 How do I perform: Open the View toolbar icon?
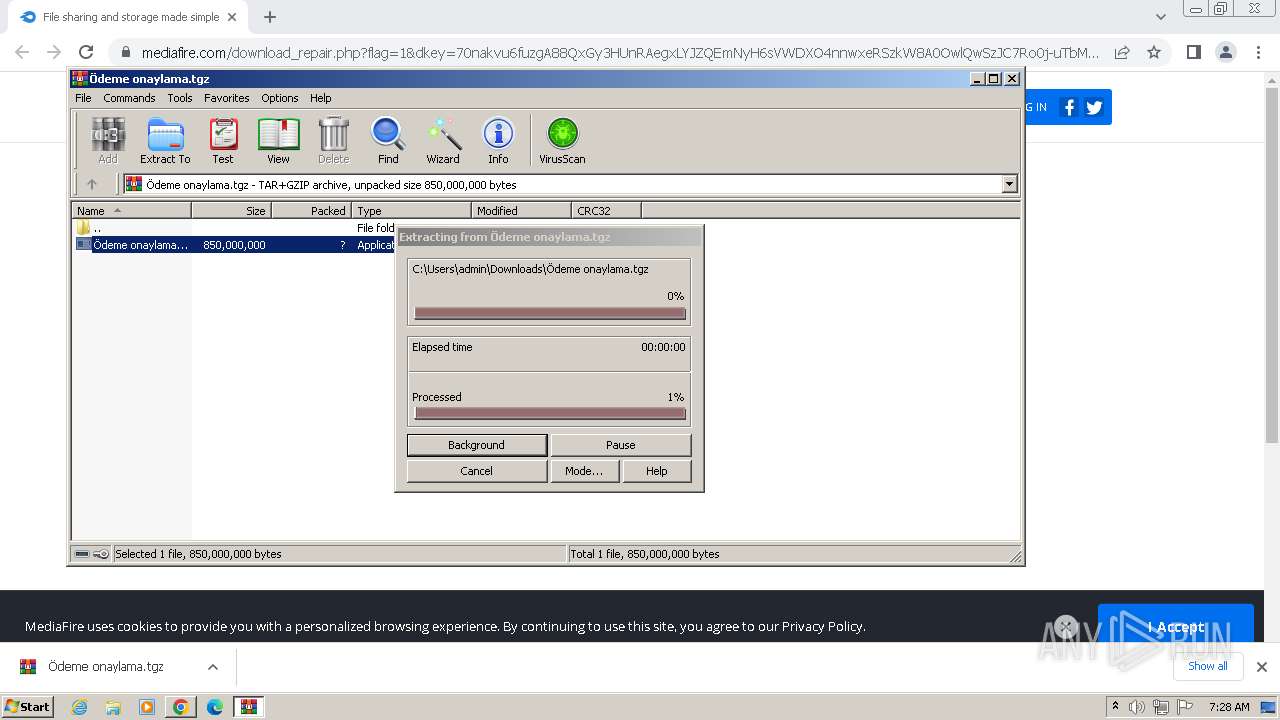tap(278, 140)
